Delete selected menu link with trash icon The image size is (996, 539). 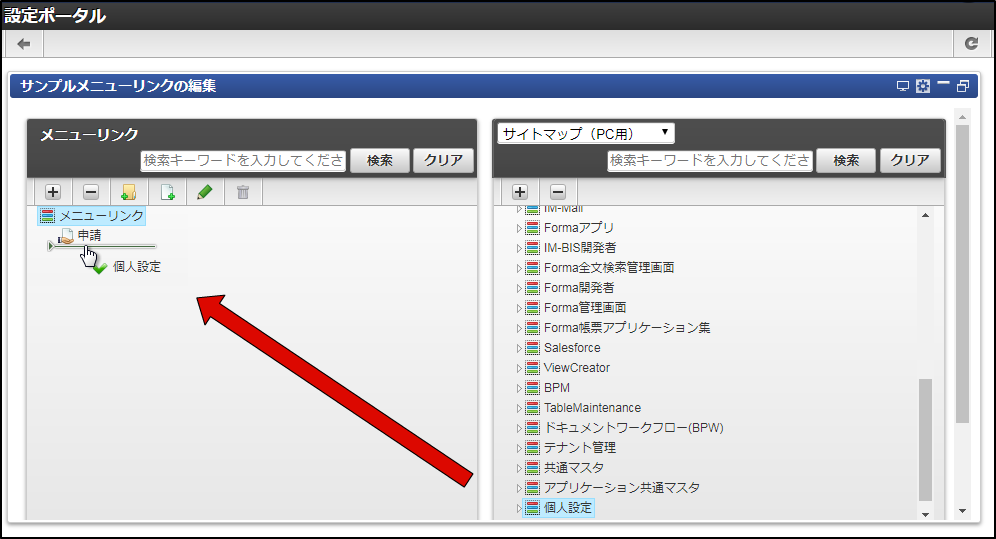(243, 192)
